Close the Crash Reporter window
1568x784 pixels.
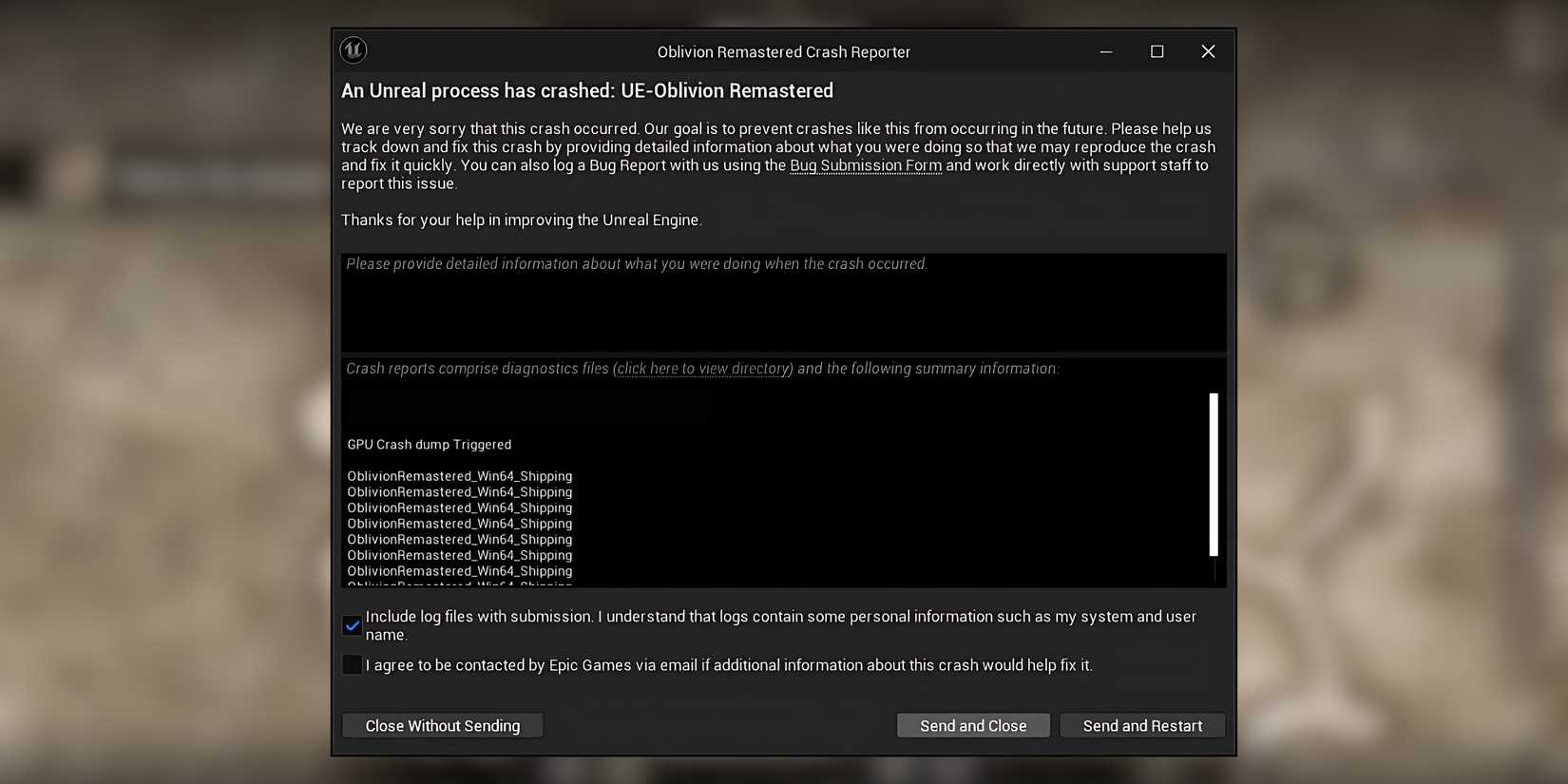1208,51
